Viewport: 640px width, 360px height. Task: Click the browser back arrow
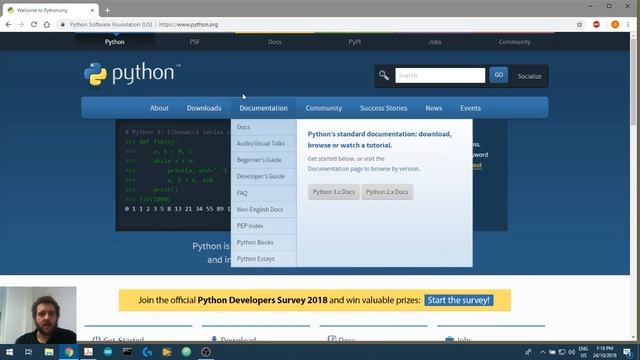pyautogui.click(x=9, y=24)
